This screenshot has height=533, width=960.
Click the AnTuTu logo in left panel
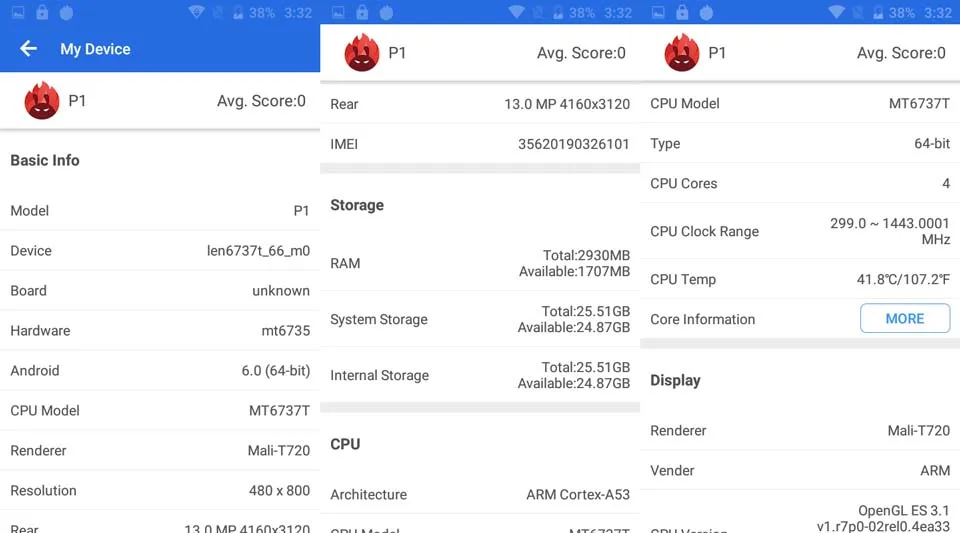click(x=42, y=100)
